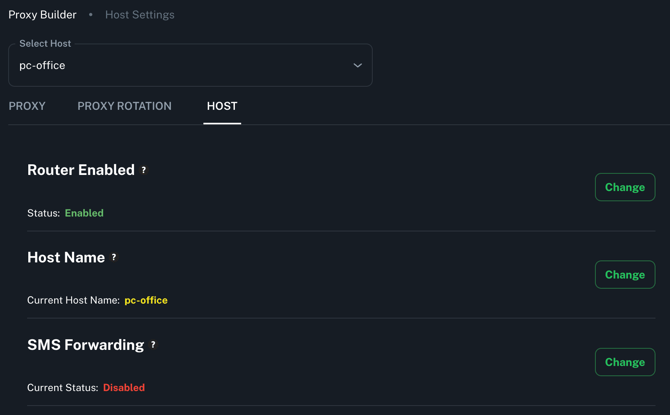The height and width of the screenshot is (415, 670).
Task: Click Change button for Host Name
Action: click(624, 275)
